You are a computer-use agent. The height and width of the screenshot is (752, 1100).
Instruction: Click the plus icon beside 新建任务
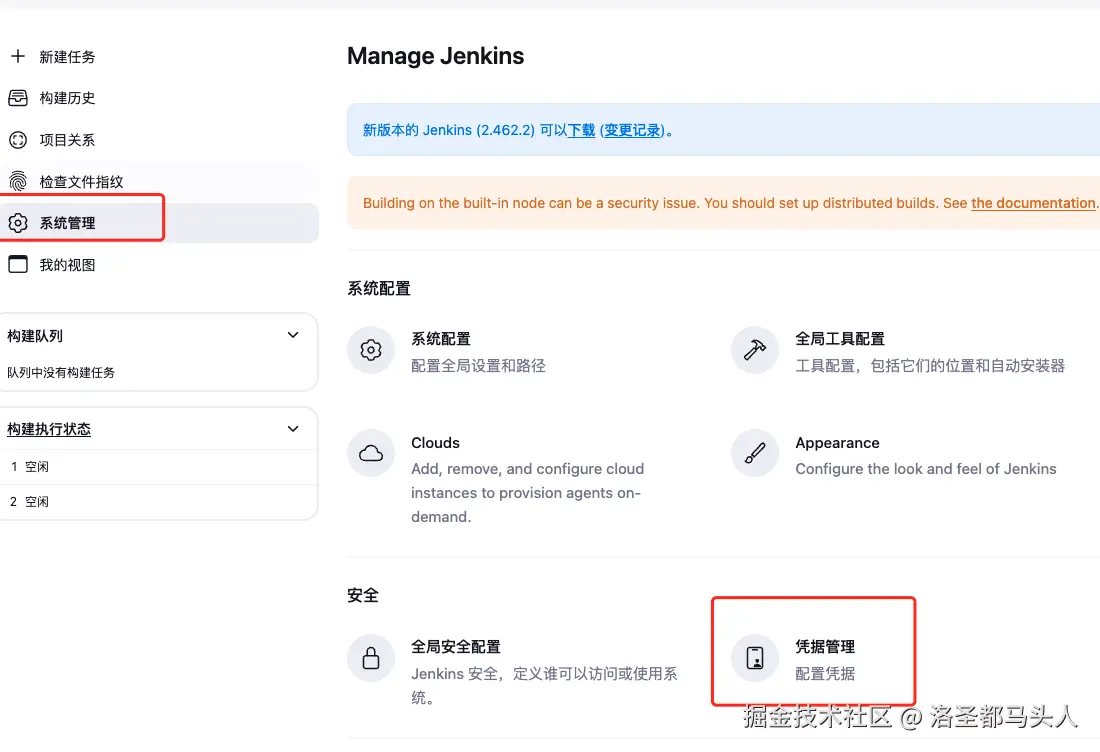[18, 56]
